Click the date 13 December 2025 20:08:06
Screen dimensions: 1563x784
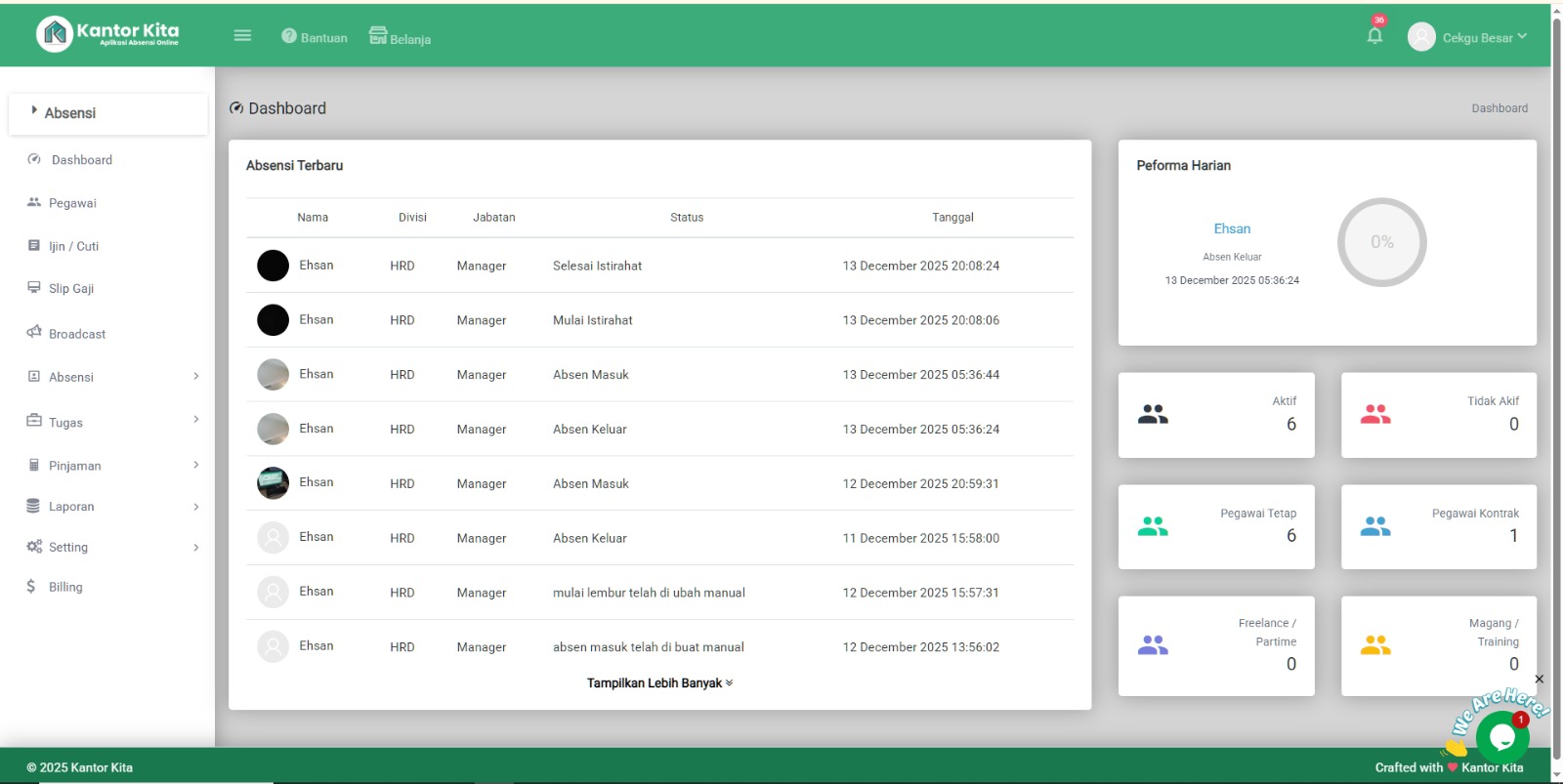pos(921,320)
